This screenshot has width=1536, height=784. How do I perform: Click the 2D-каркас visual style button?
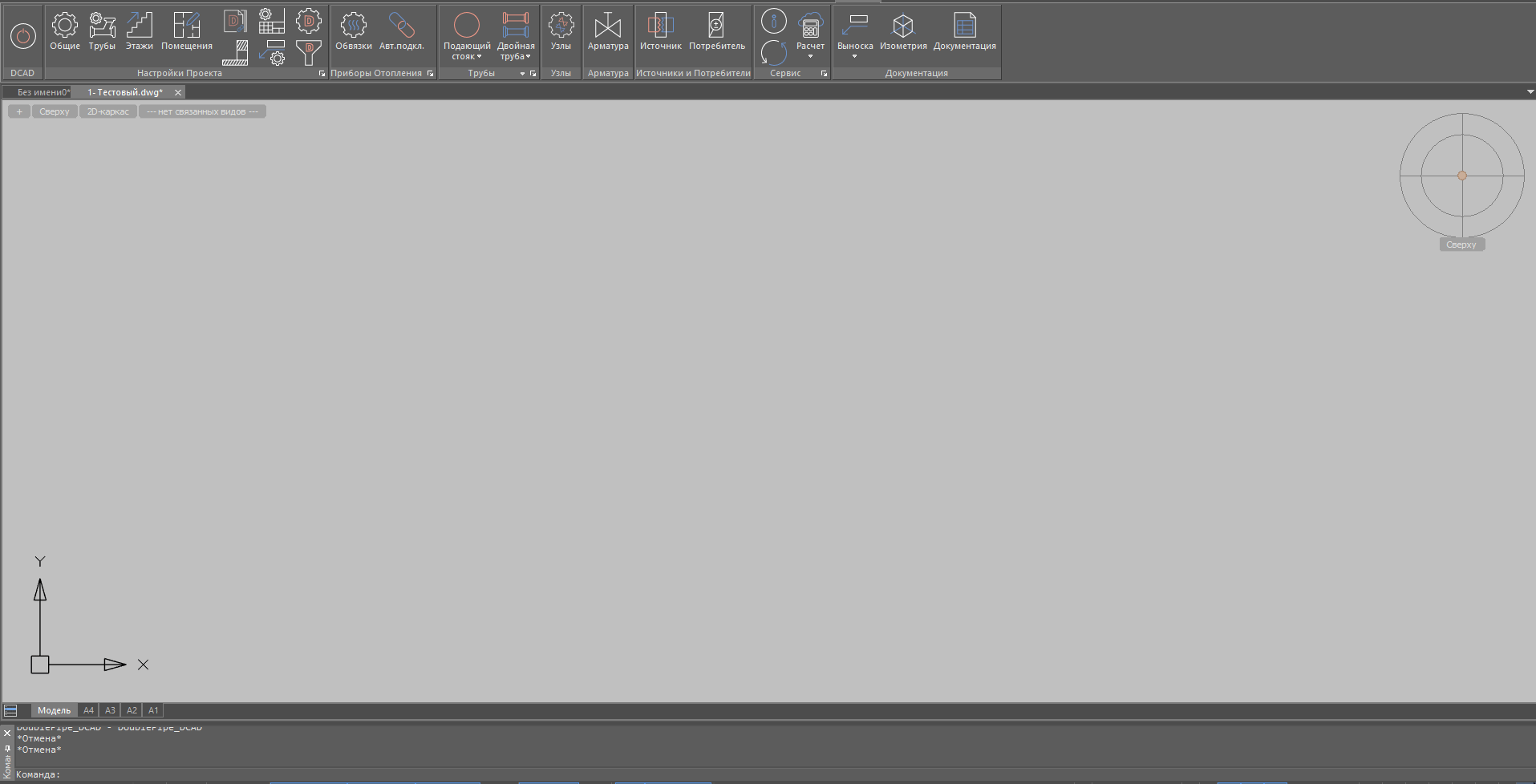coord(107,111)
